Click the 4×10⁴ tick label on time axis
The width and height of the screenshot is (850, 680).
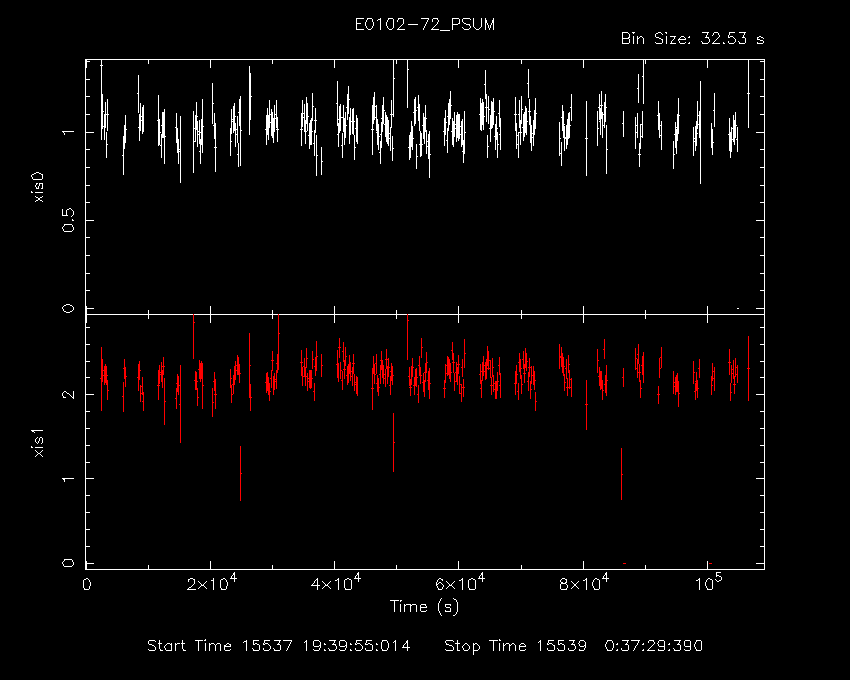(x=336, y=582)
